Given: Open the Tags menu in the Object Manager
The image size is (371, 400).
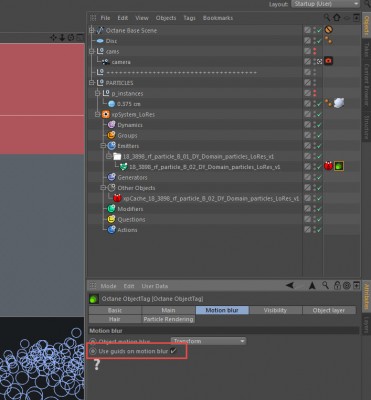Looking at the screenshot, I should [189, 18].
